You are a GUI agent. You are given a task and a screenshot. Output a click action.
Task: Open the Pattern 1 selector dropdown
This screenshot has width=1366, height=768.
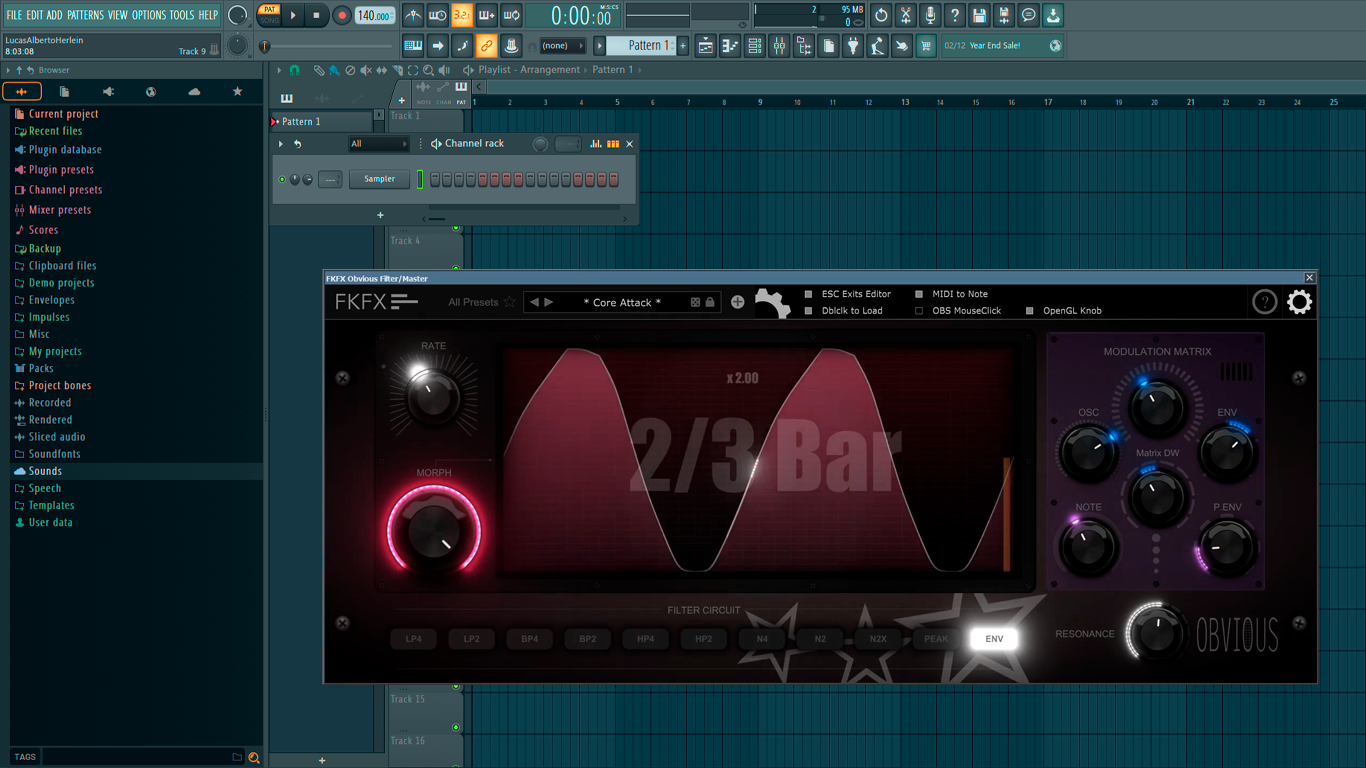(643, 45)
